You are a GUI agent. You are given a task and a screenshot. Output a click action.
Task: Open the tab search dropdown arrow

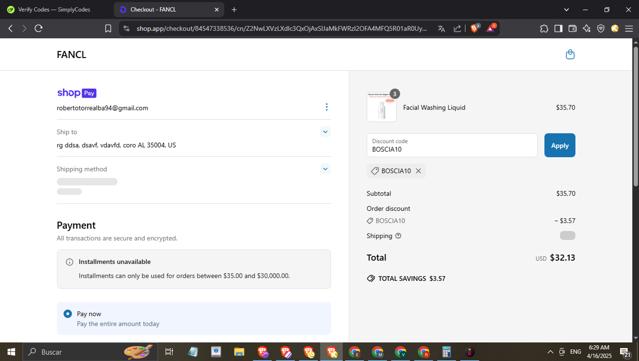pyautogui.click(x=566, y=9)
